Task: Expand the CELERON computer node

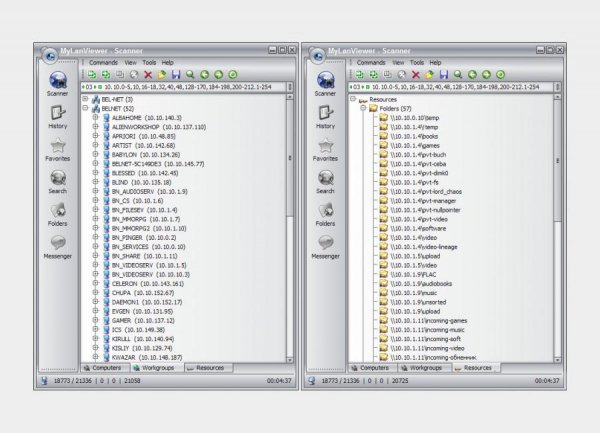Action: pos(96,283)
